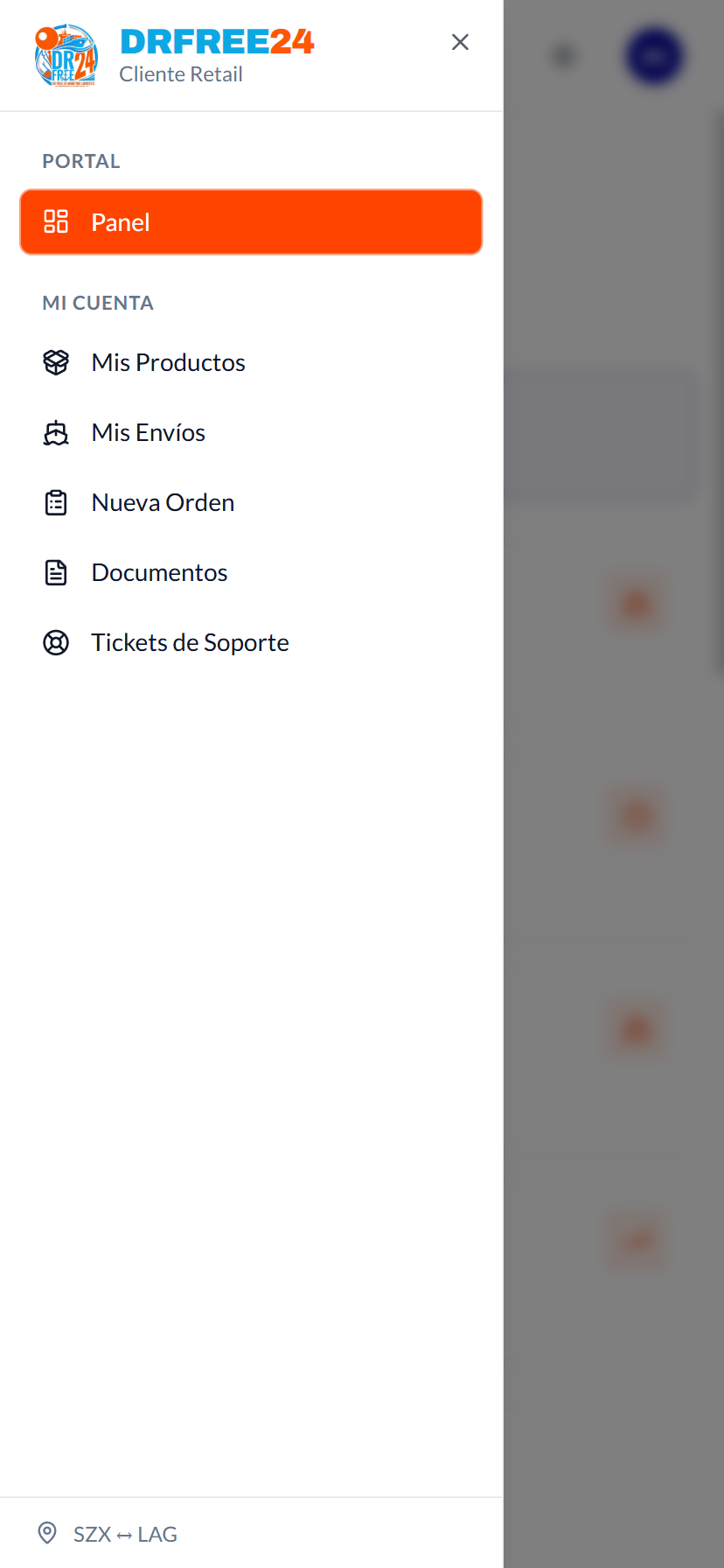This screenshot has width=724, height=1568.
Task: Click the DRFREE24 brand title
Action: [217, 41]
